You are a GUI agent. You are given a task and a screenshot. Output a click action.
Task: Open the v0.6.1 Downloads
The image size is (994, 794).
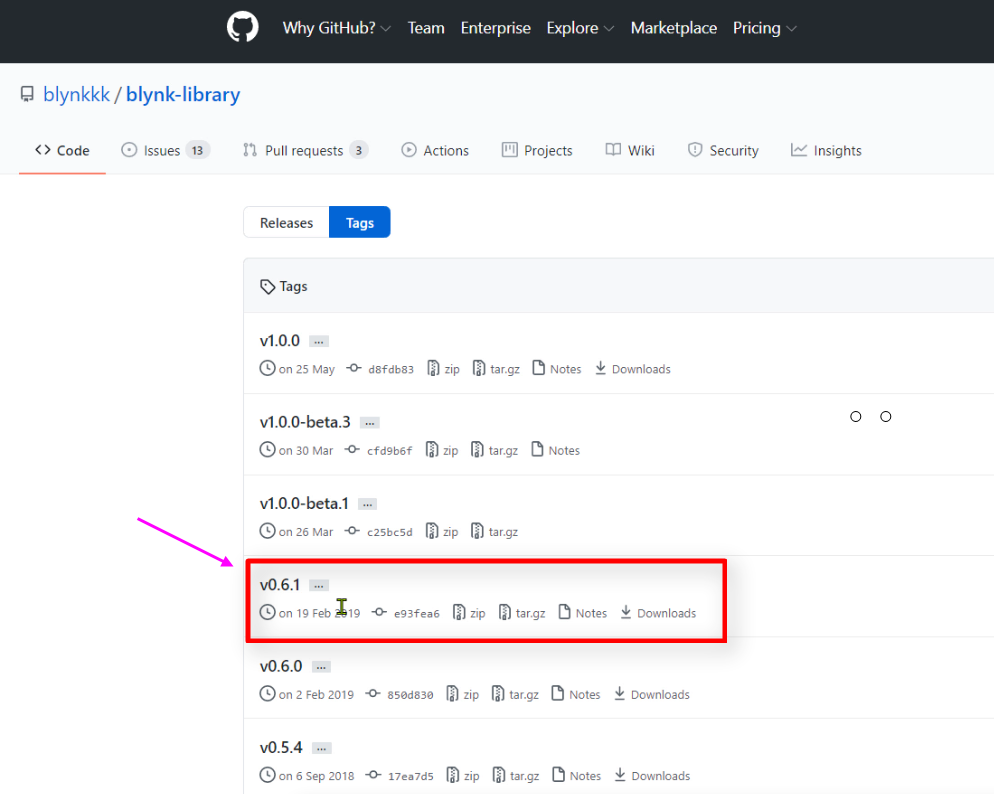658,613
